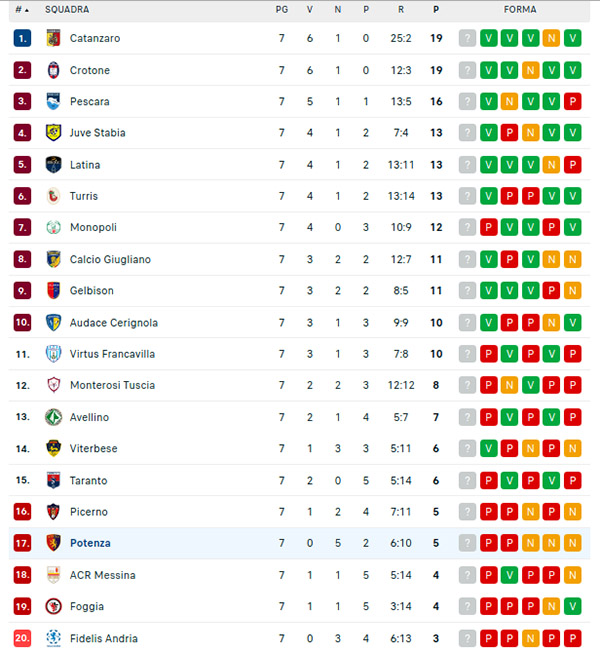The width and height of the screenshot is (600, 652).
Task: Sort table by SQUADRA column header
Action: tap(67, 9)
